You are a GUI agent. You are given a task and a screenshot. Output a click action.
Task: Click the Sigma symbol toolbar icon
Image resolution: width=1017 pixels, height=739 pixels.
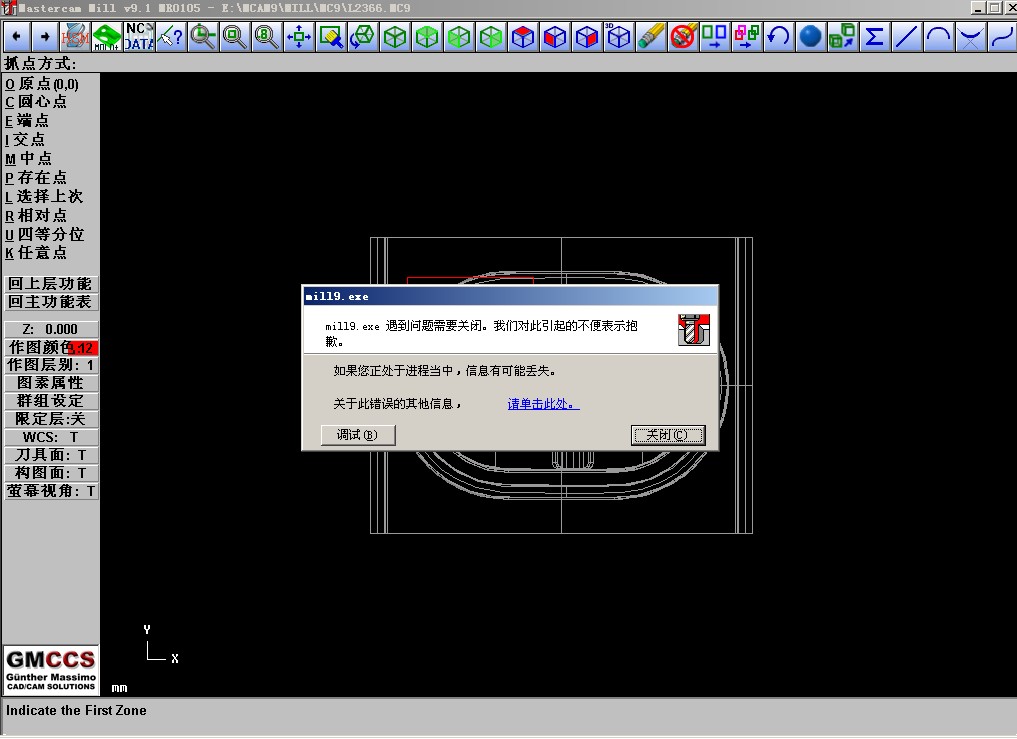click(x=874, y=36)
